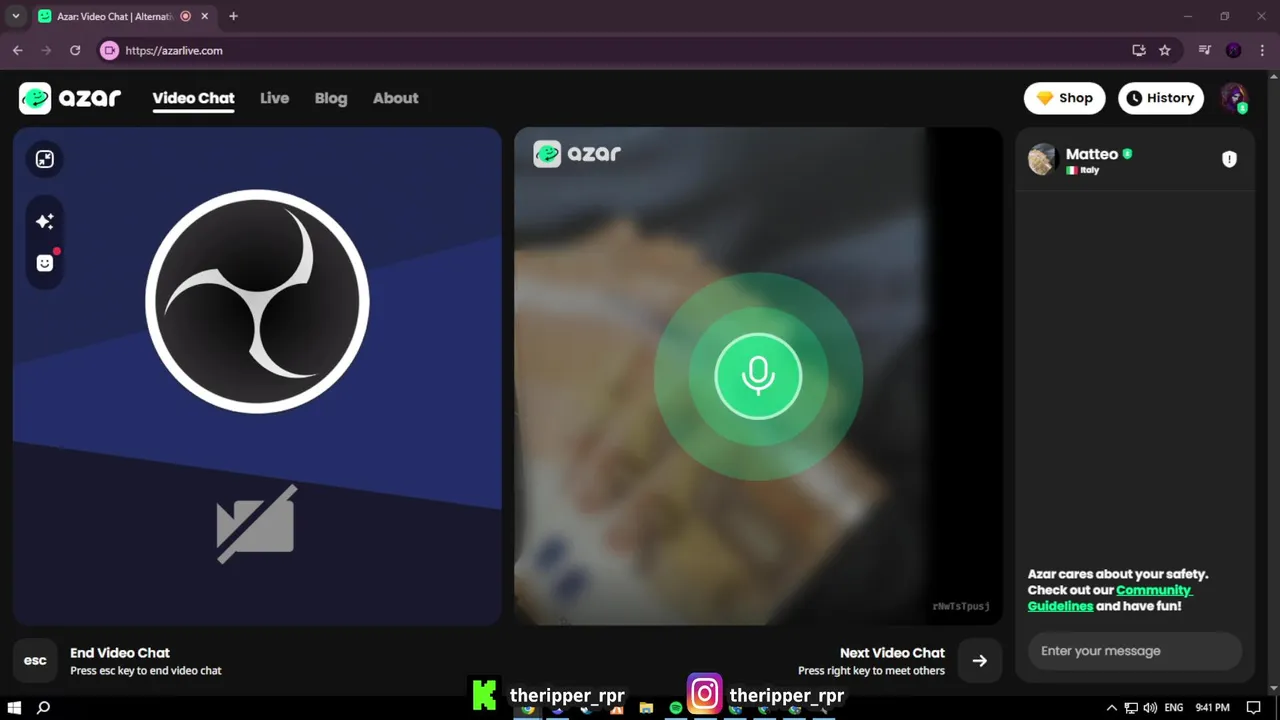Click Matteo's profile picture
The width and height of the screenshot is (1280, 720).
point(1043,159)
